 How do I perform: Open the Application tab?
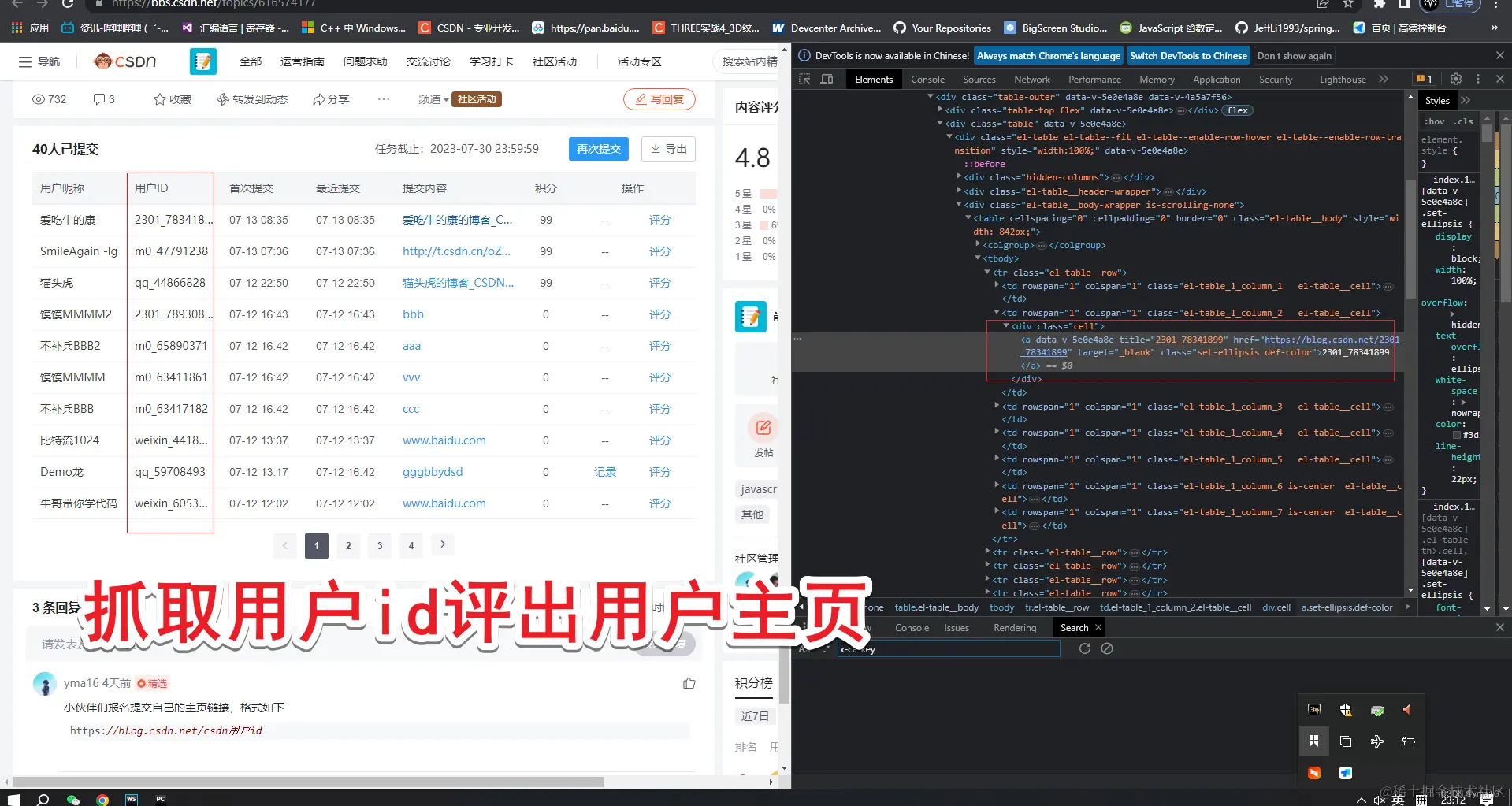click(1217, 80)
